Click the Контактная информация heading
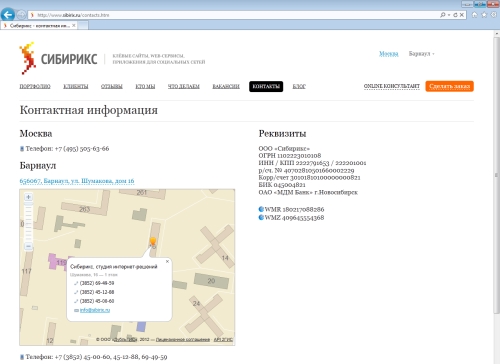500x364 pixels. 89,110
